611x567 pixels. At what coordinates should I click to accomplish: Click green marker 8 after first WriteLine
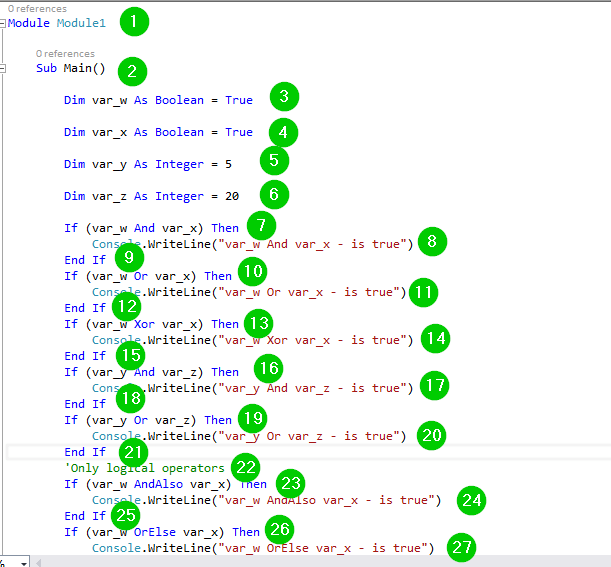pyautogui.click(x=431, y=241)
